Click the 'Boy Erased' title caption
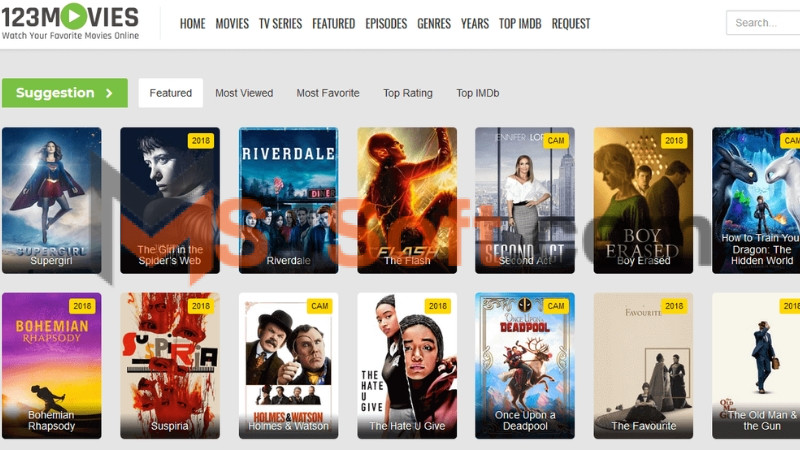This screenshot has height=450, width=800. pos(643,261)
